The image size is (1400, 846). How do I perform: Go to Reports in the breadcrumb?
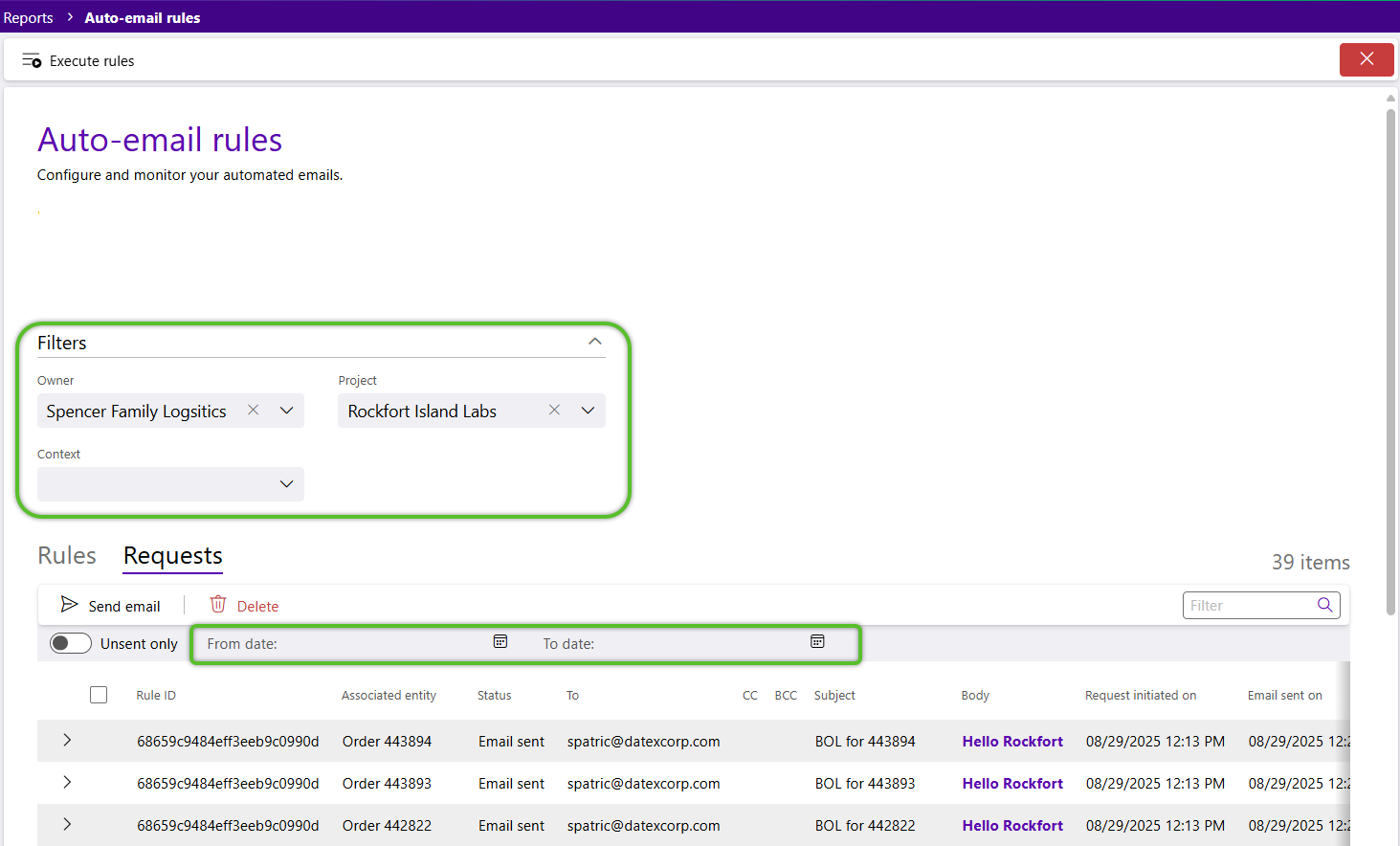point(29,17)
